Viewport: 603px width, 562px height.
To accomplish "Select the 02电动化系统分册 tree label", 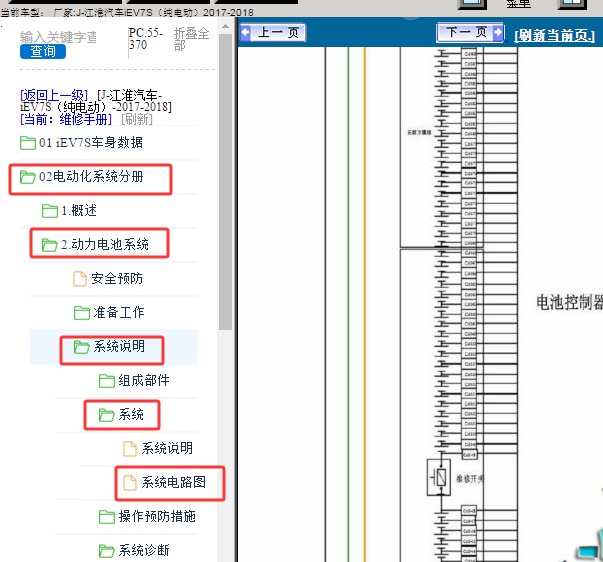I will coord(91,177).
